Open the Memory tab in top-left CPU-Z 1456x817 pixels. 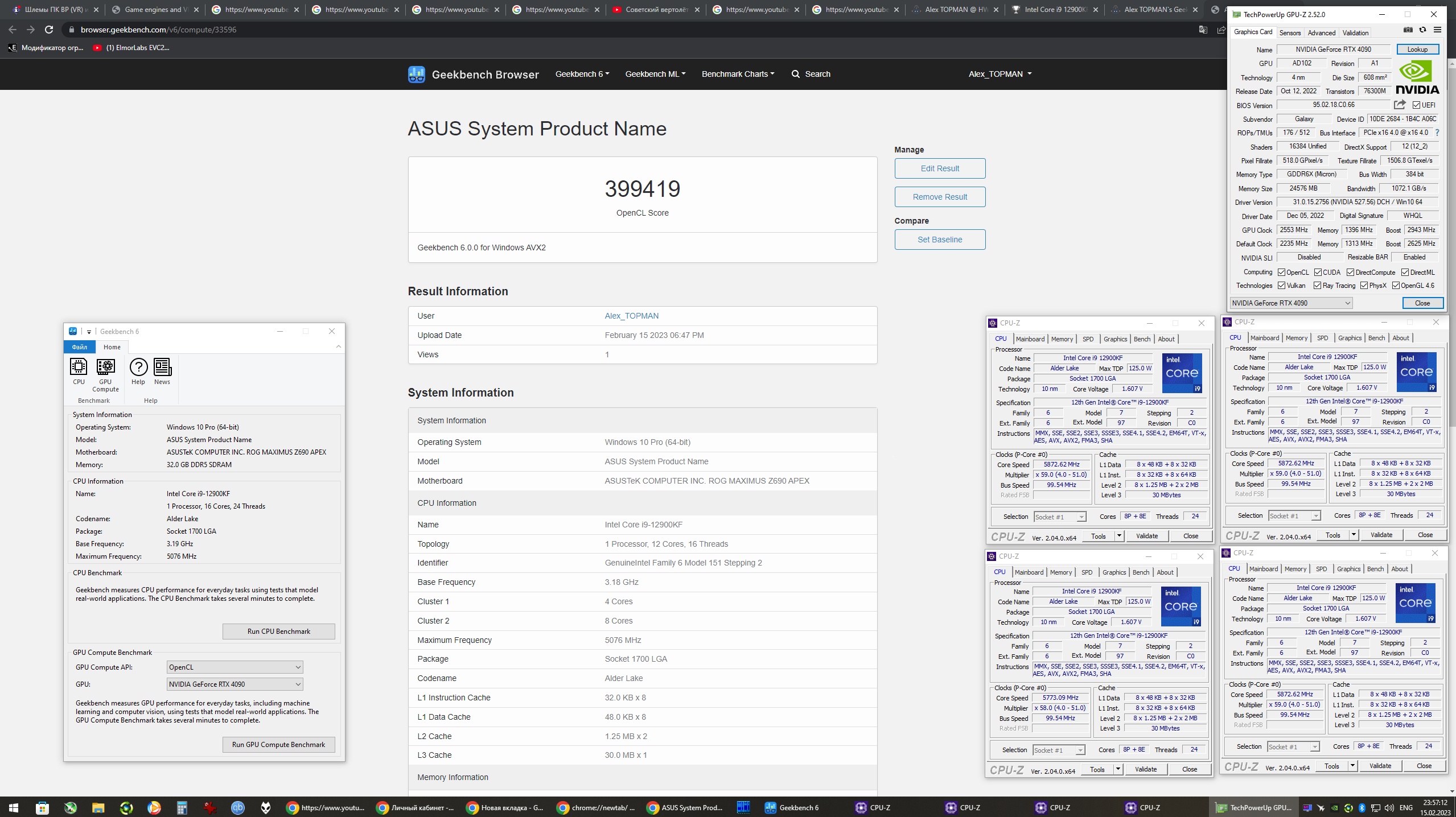pos(1062,339)
